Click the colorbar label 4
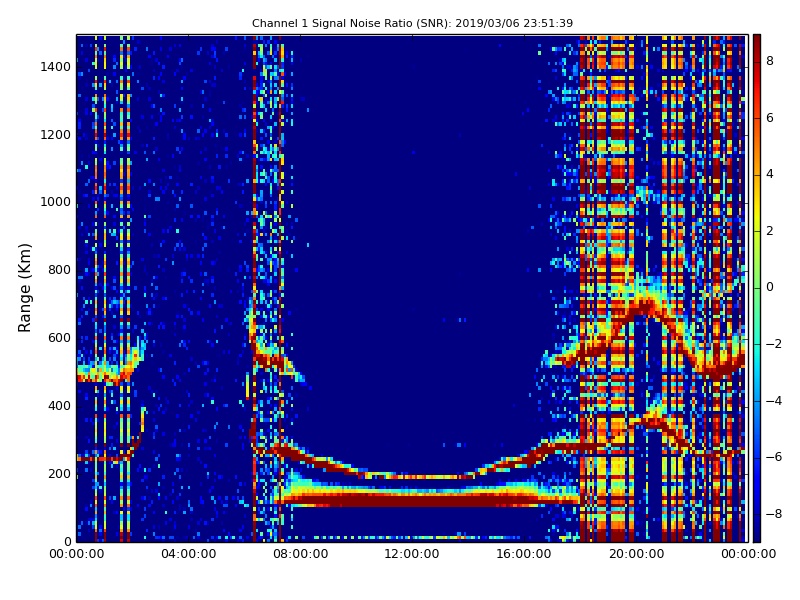 pyautogui.click(x=770, y=174)
